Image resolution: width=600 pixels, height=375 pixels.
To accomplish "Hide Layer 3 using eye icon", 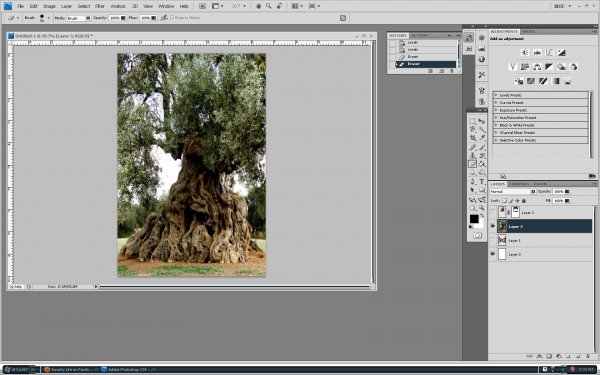I will coord(492,226).
